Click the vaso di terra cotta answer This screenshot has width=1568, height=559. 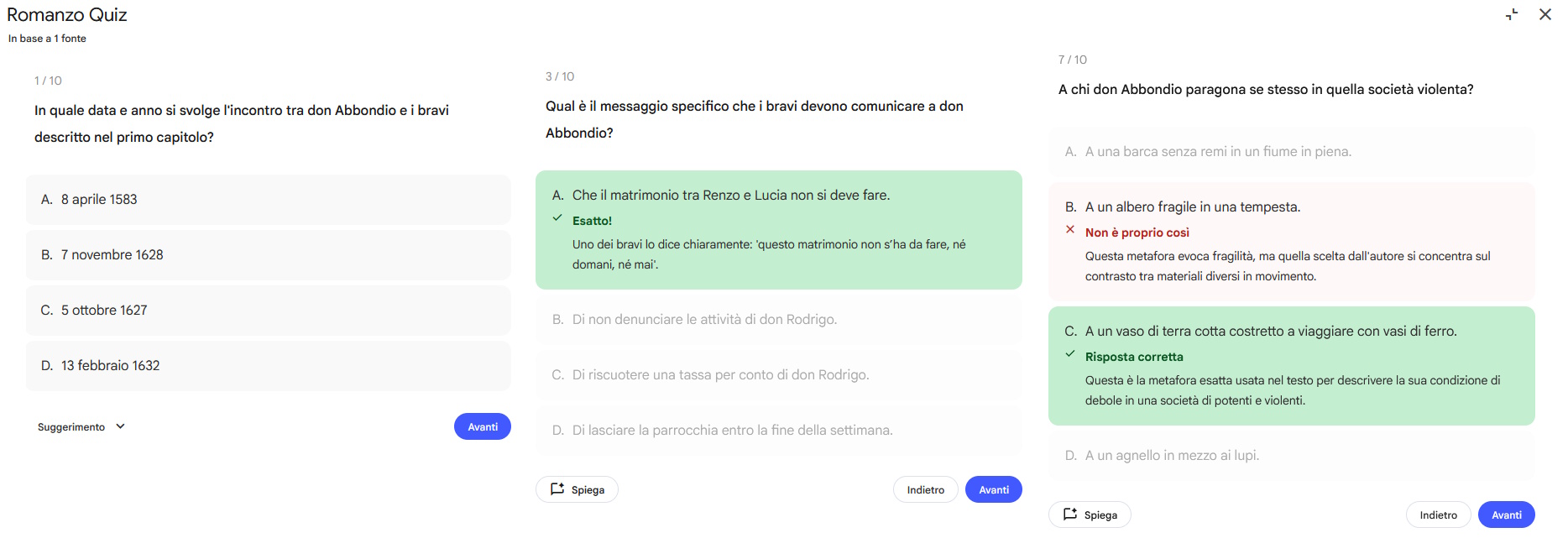coord(1291,365)
